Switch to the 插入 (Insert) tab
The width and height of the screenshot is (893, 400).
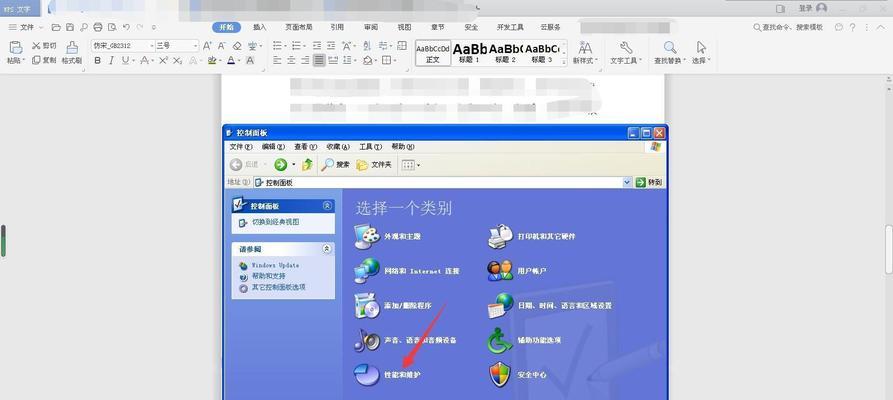point(260,27)
